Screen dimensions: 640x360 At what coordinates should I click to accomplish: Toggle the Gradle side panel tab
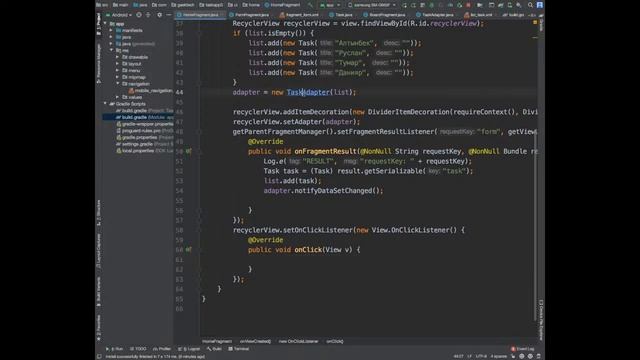pyautogui.click(x=541, y=24)
